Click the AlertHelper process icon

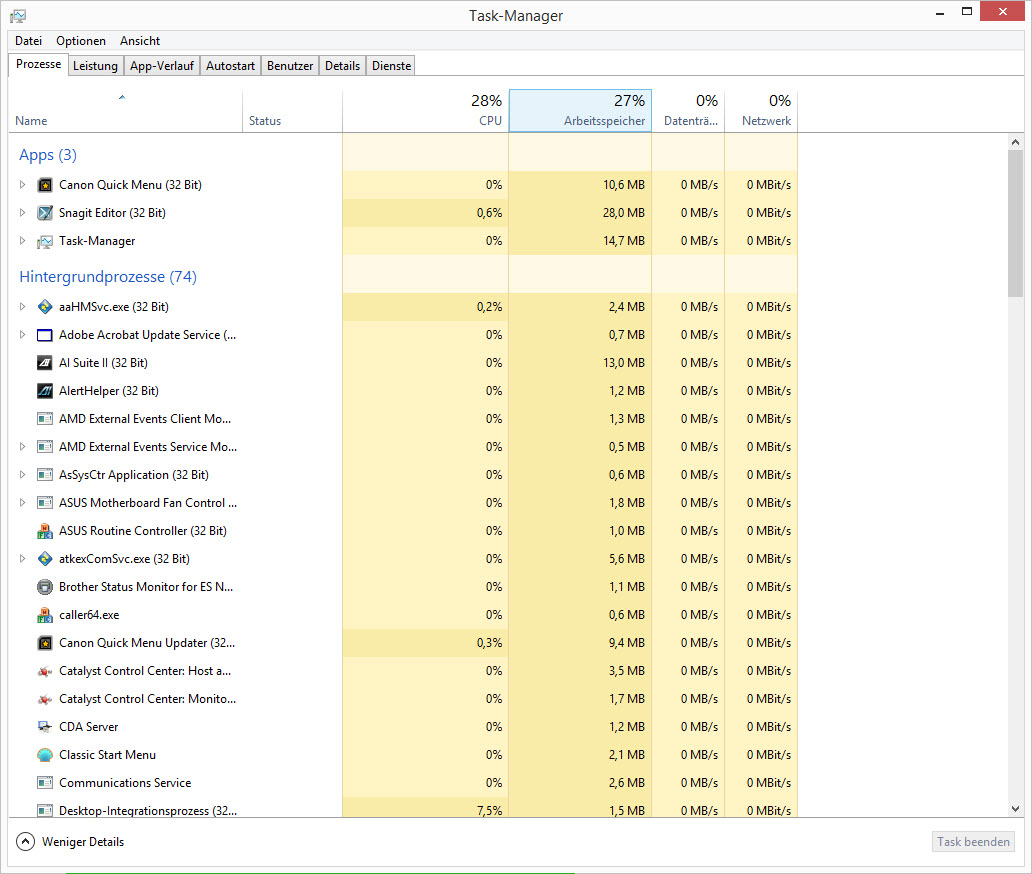tap(45, 391)
